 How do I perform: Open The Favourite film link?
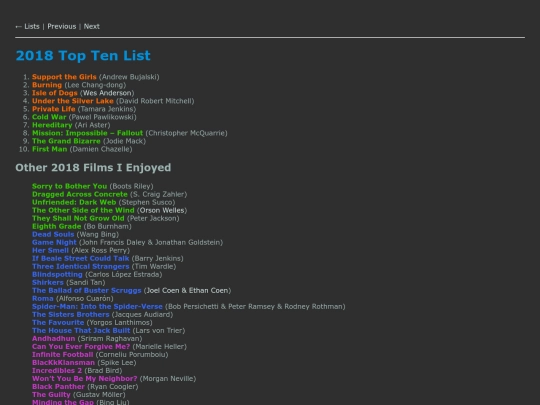coord(58,323)
